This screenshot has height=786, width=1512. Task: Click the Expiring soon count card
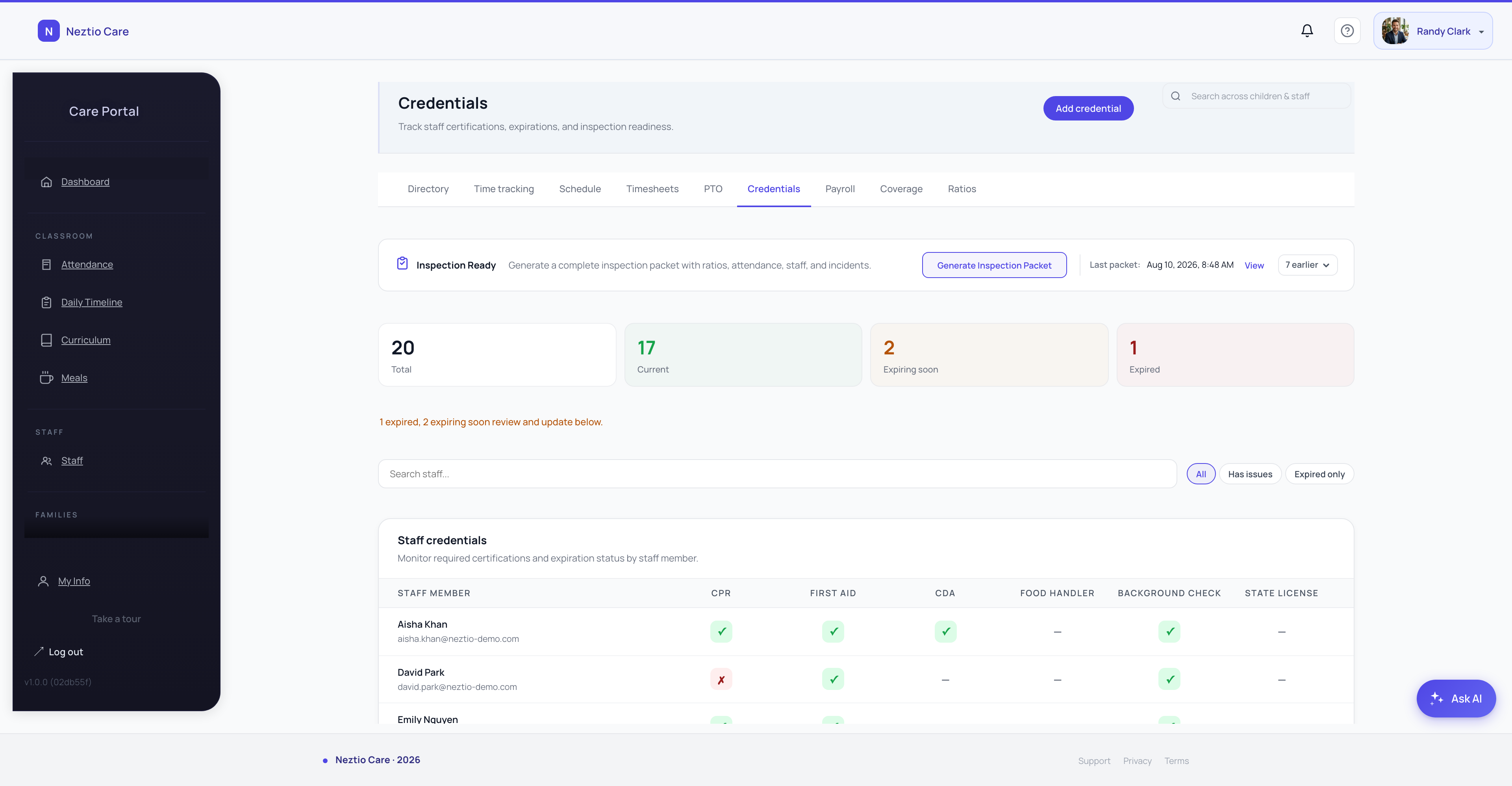coord(989,355)
